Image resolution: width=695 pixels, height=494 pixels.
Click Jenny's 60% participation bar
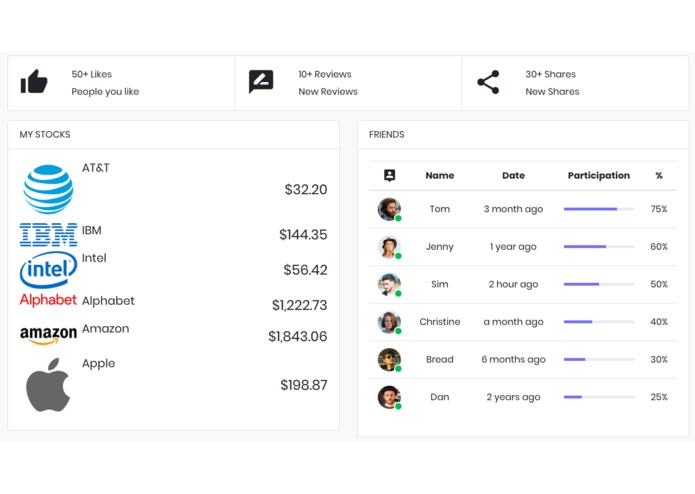[599, 247]
